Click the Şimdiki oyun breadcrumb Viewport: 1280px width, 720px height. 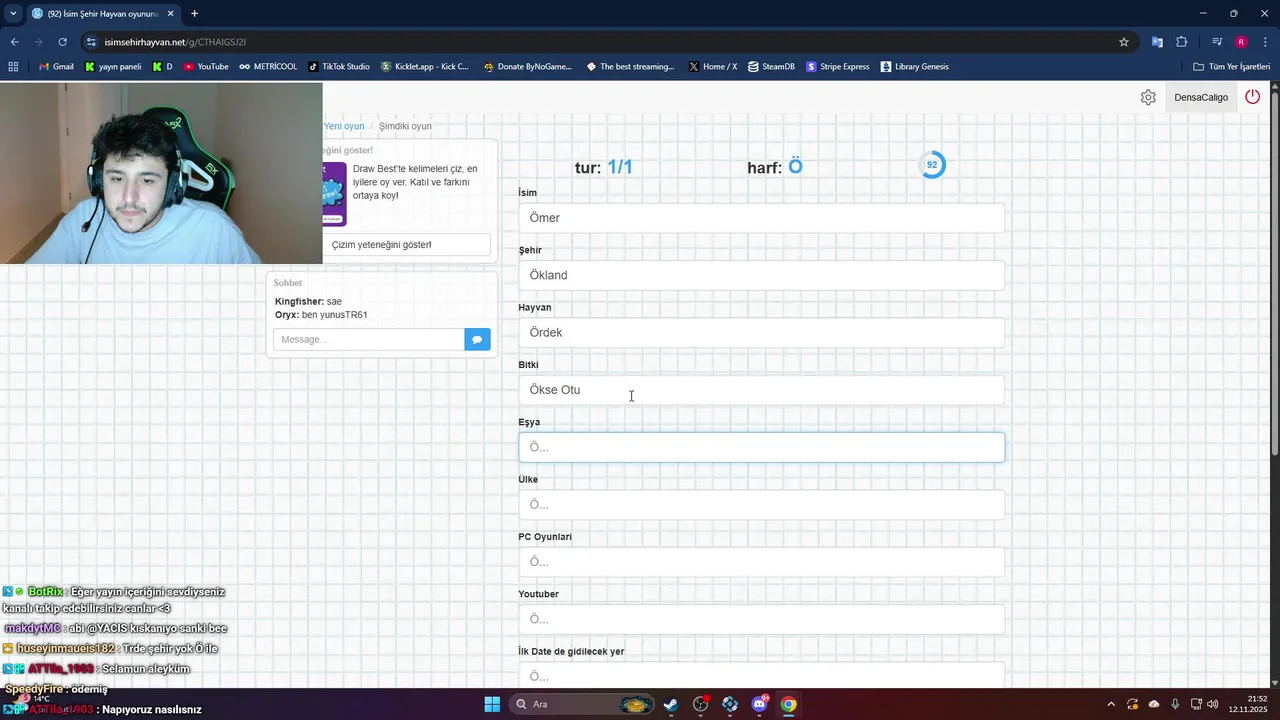(405, 126)
